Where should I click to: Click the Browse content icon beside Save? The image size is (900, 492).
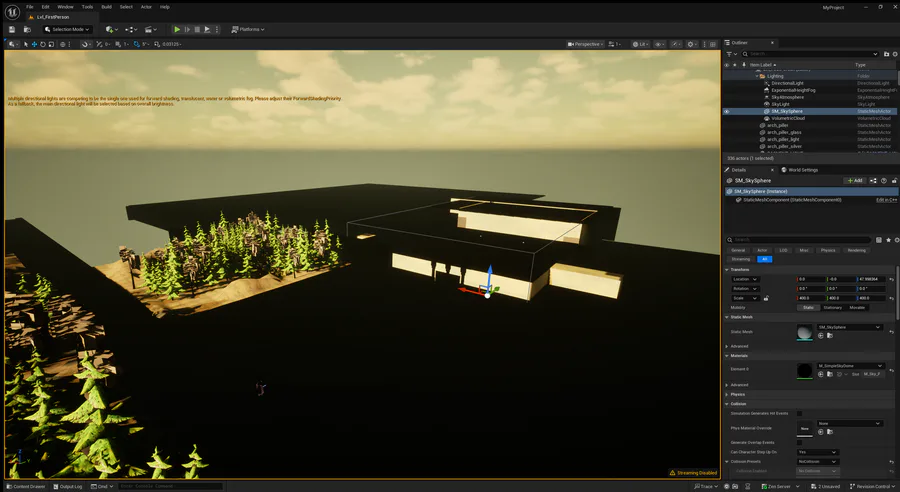27,29
